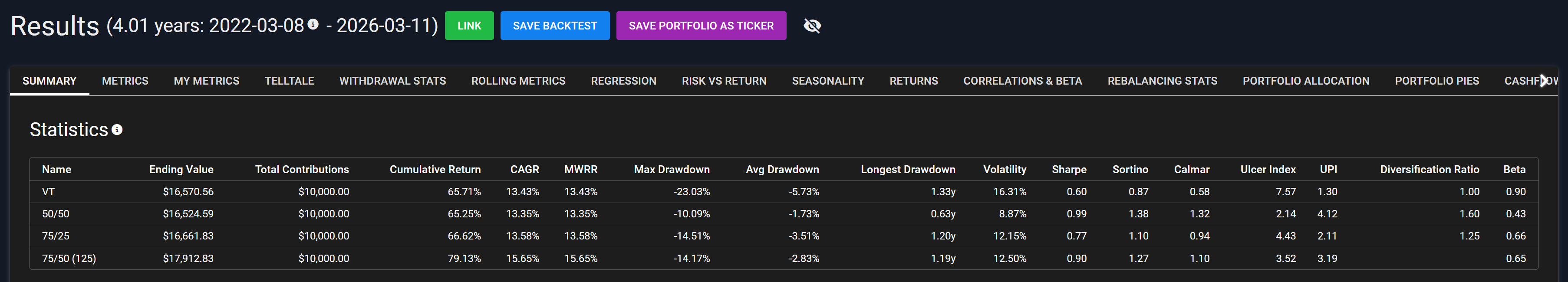The width and height of the screenshot is (1568, 282).
Task: Open the CORRELATIONS & BETA tab
Action: pyautogui.click(x=1022, y=81)
